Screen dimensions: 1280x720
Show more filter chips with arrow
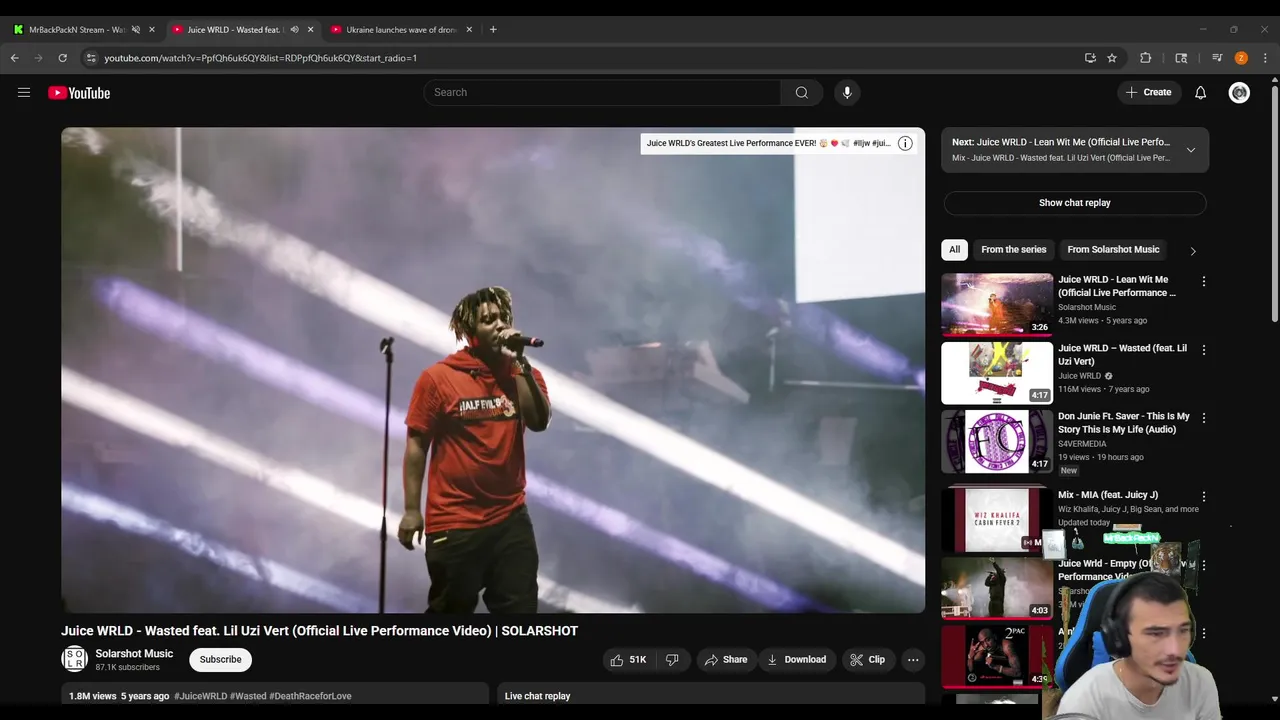pos(1192,251)
